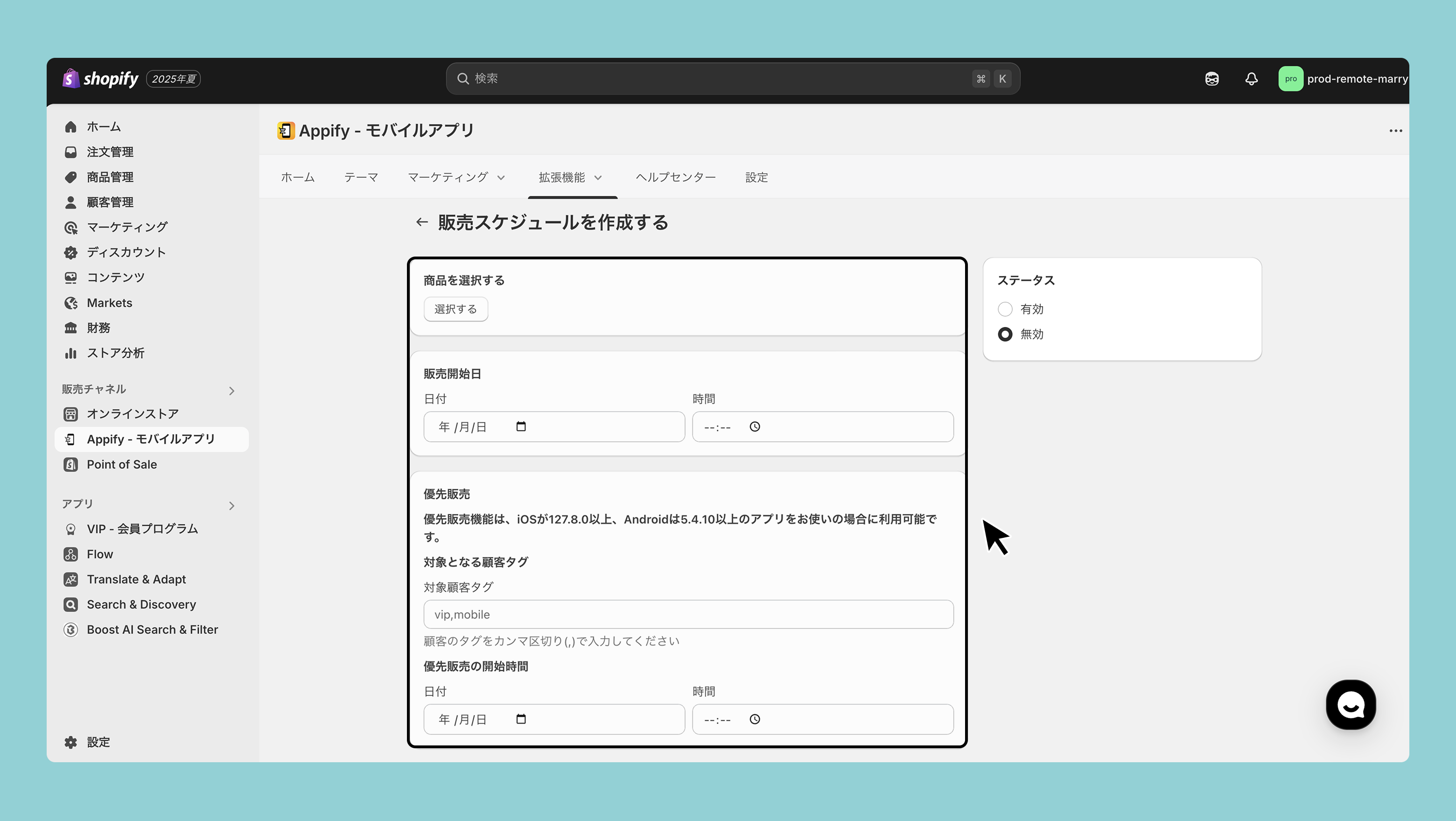Screen dimensions: 1456x821
Task: Click the 選択する product button
Action: [455, 309]
